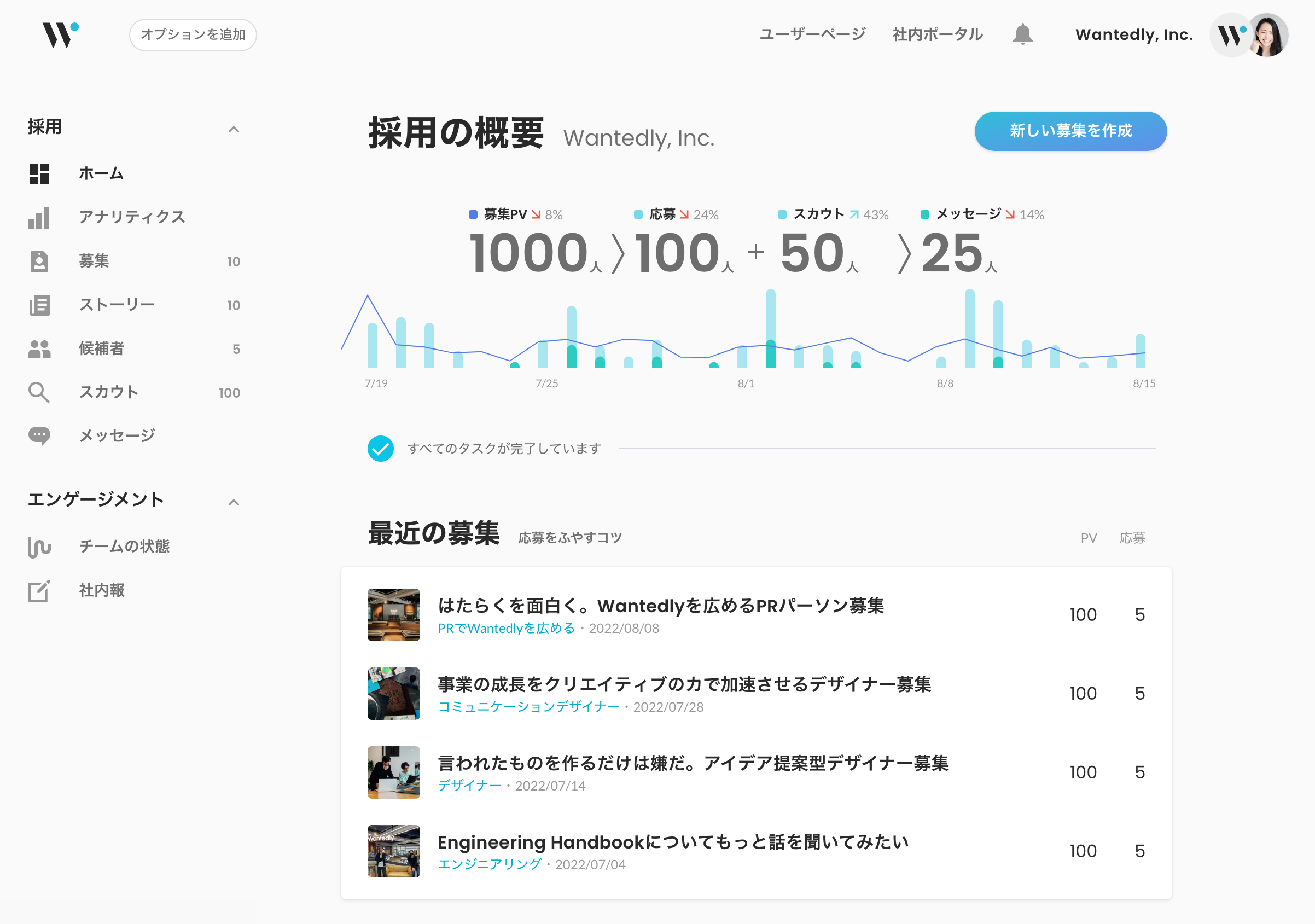1315x924 pixels.
Task: Click the PV column header
Action: pyautogui.click(x=1089, y=538)
